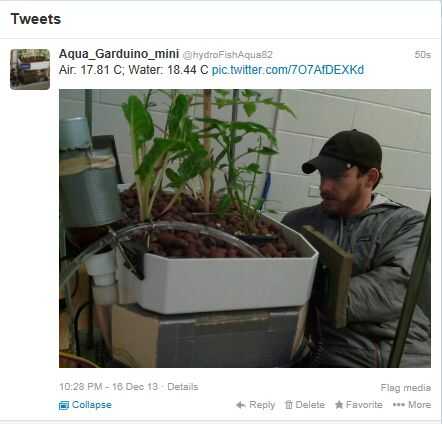Click the attached aquaponics photo

245,228
